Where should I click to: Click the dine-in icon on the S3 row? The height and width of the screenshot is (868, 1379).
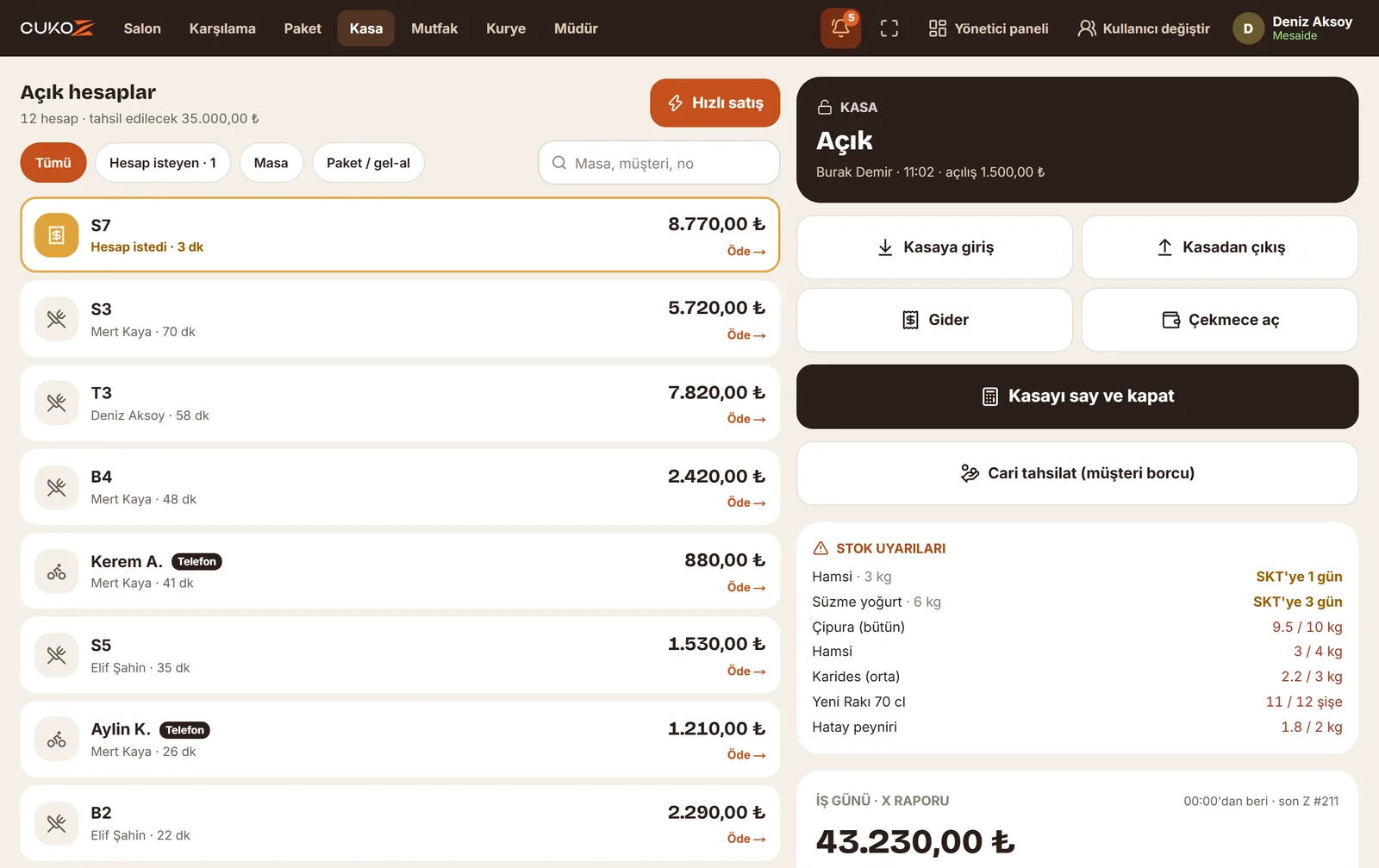point(56,319)
